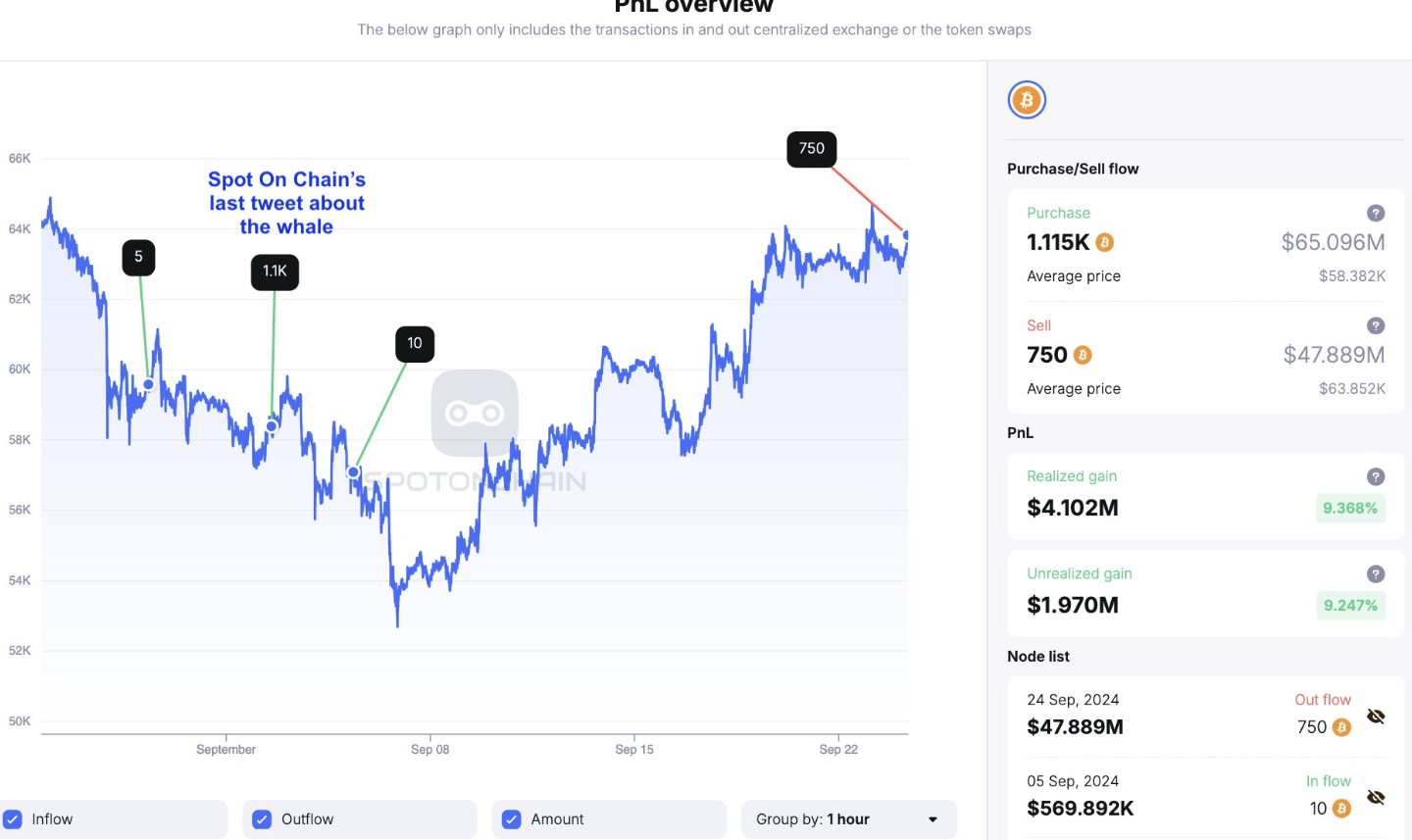Click the 9.368% realized gain badge
Screen dimensions: 1412x840
click(1349, 508)
